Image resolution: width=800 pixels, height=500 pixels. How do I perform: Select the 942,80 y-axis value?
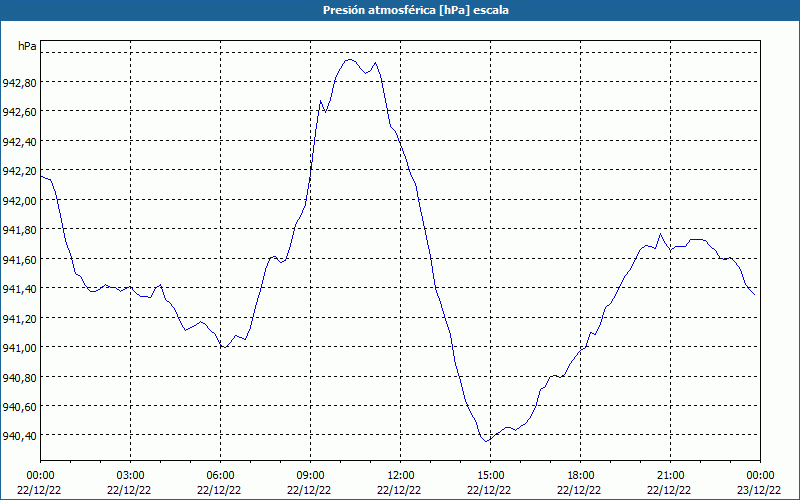click(20, 82)
